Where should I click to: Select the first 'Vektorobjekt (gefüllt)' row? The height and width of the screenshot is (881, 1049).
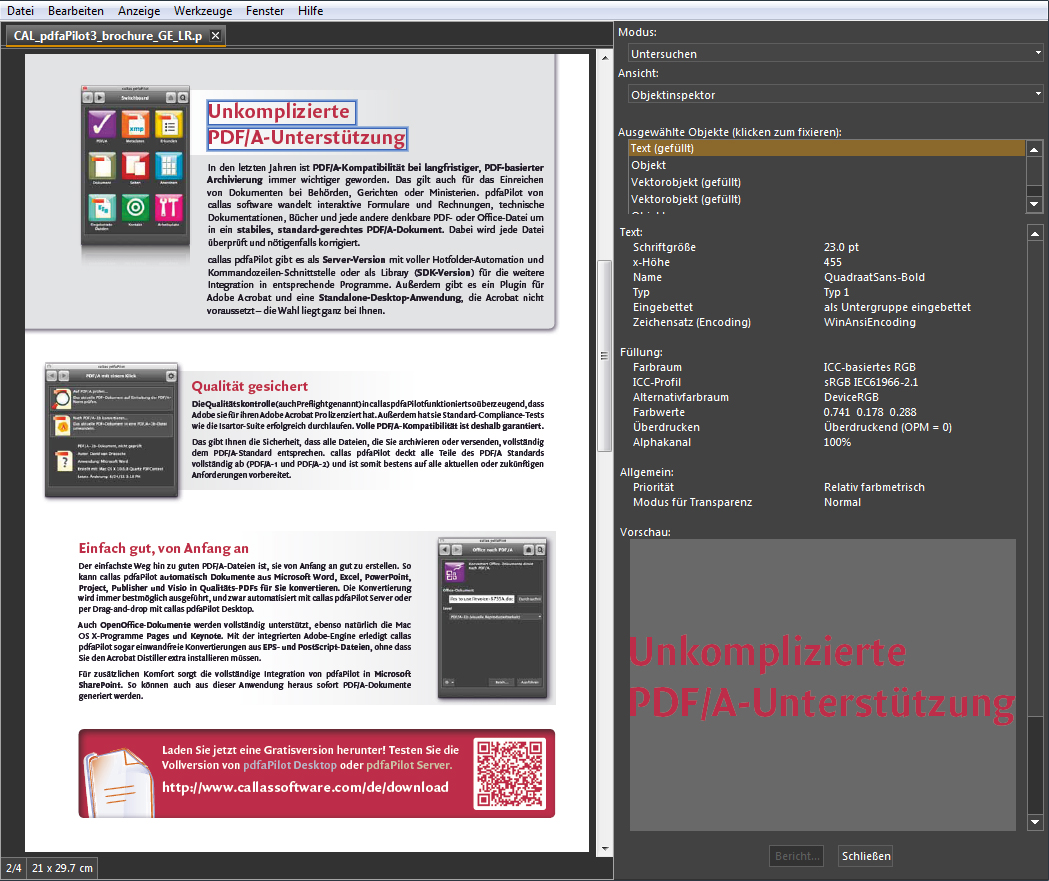click(826, 182)
